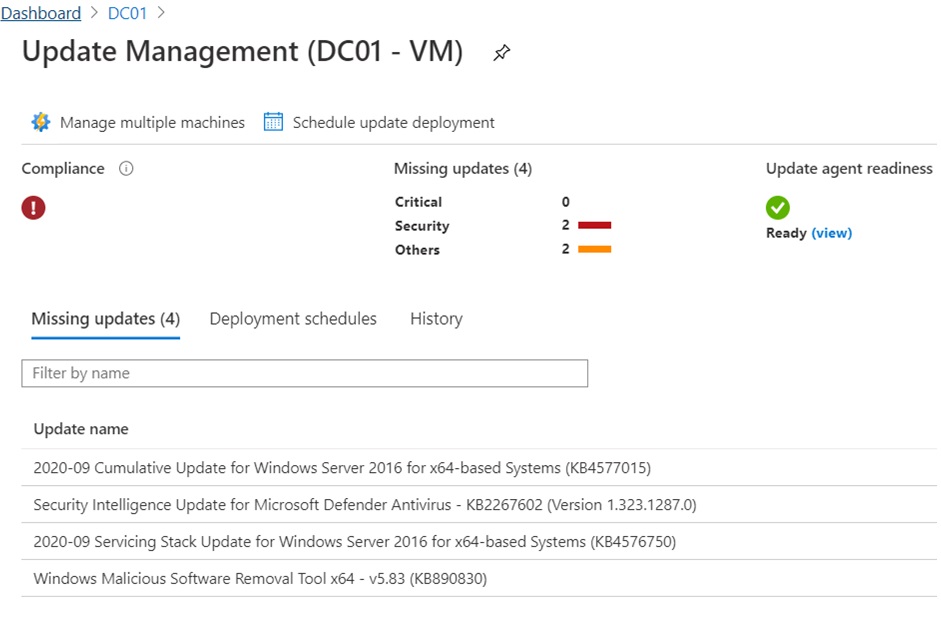
Task: Click the red Security updates bar
Action: [594, 226]
